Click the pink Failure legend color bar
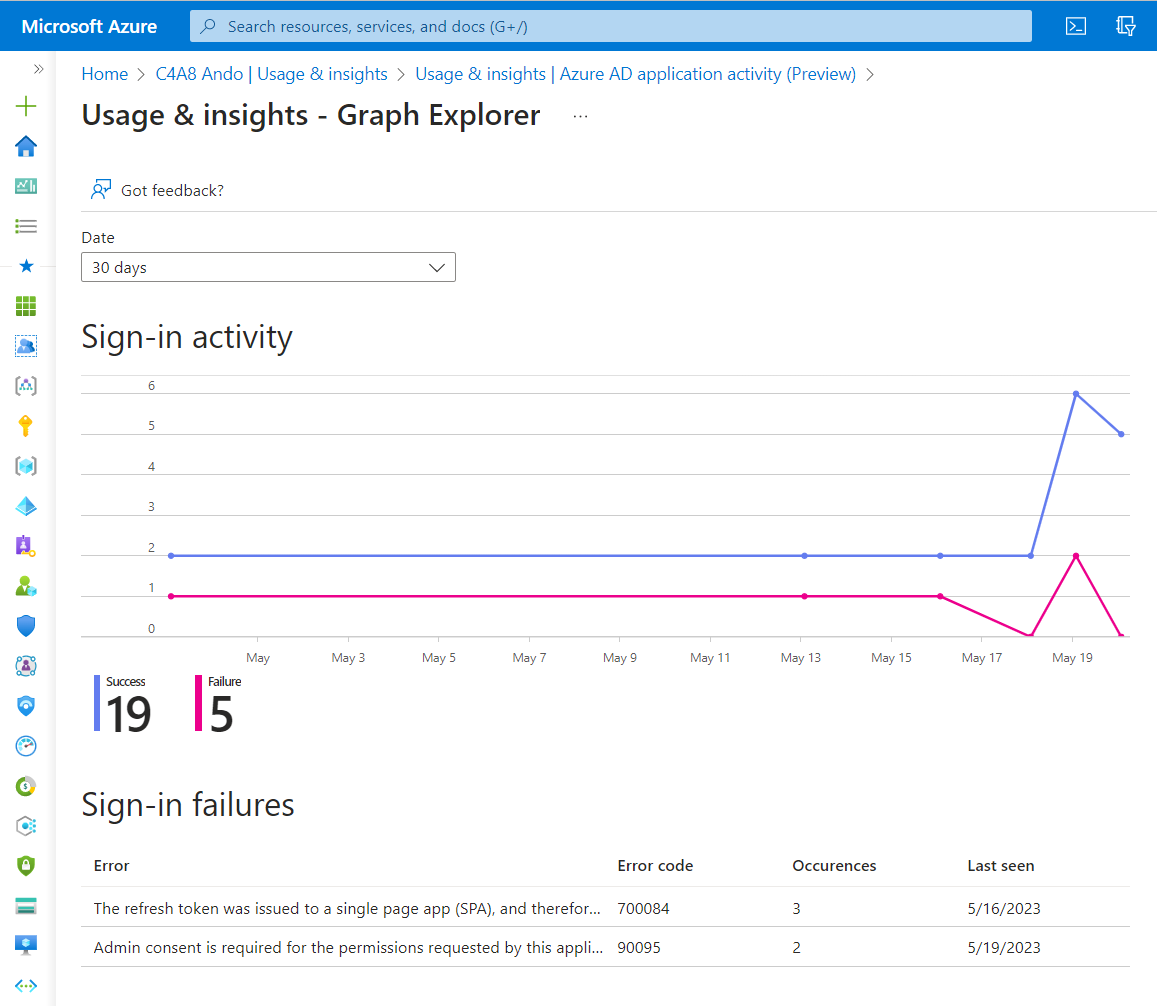 point(198,703)
